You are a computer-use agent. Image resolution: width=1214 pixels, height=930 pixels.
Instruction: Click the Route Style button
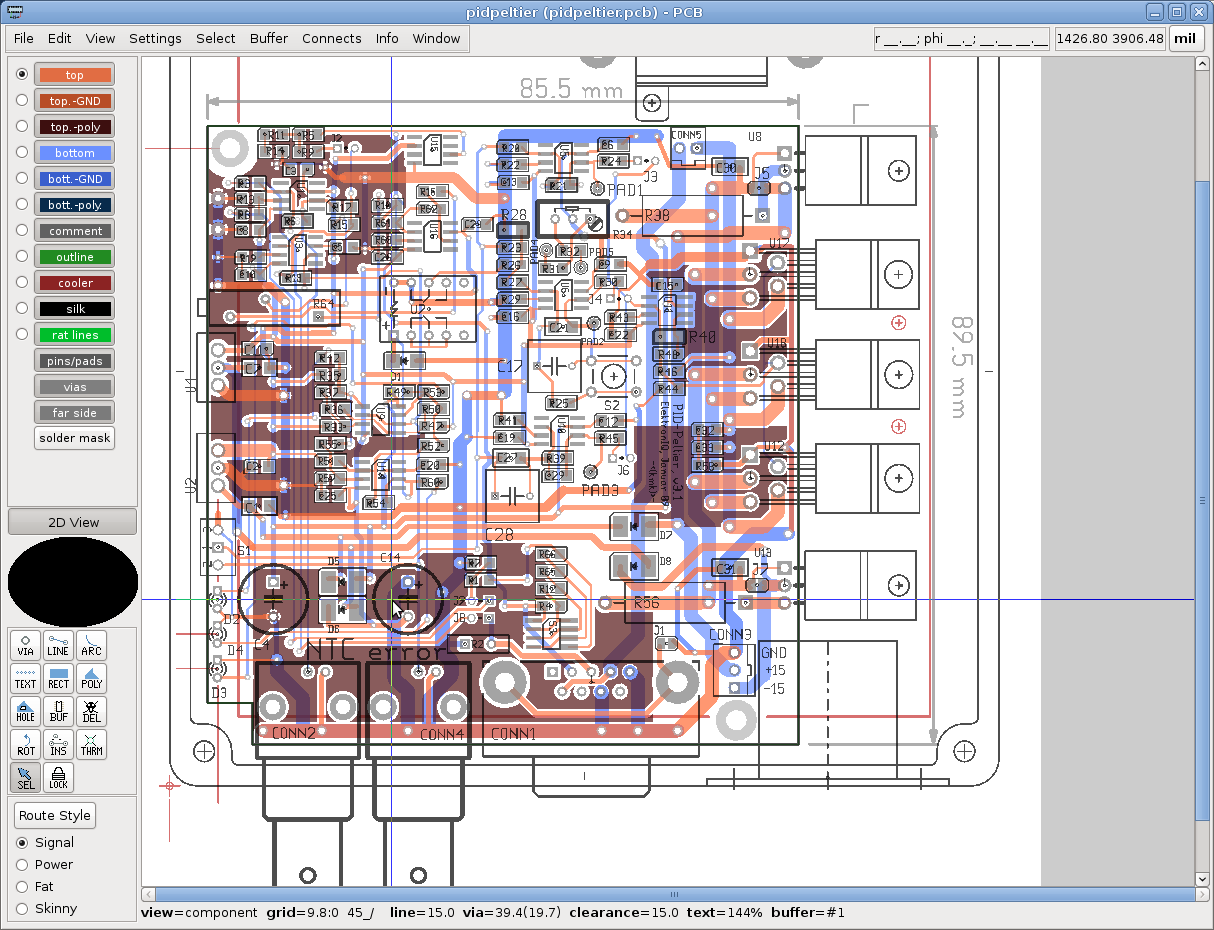pos(55,816)
